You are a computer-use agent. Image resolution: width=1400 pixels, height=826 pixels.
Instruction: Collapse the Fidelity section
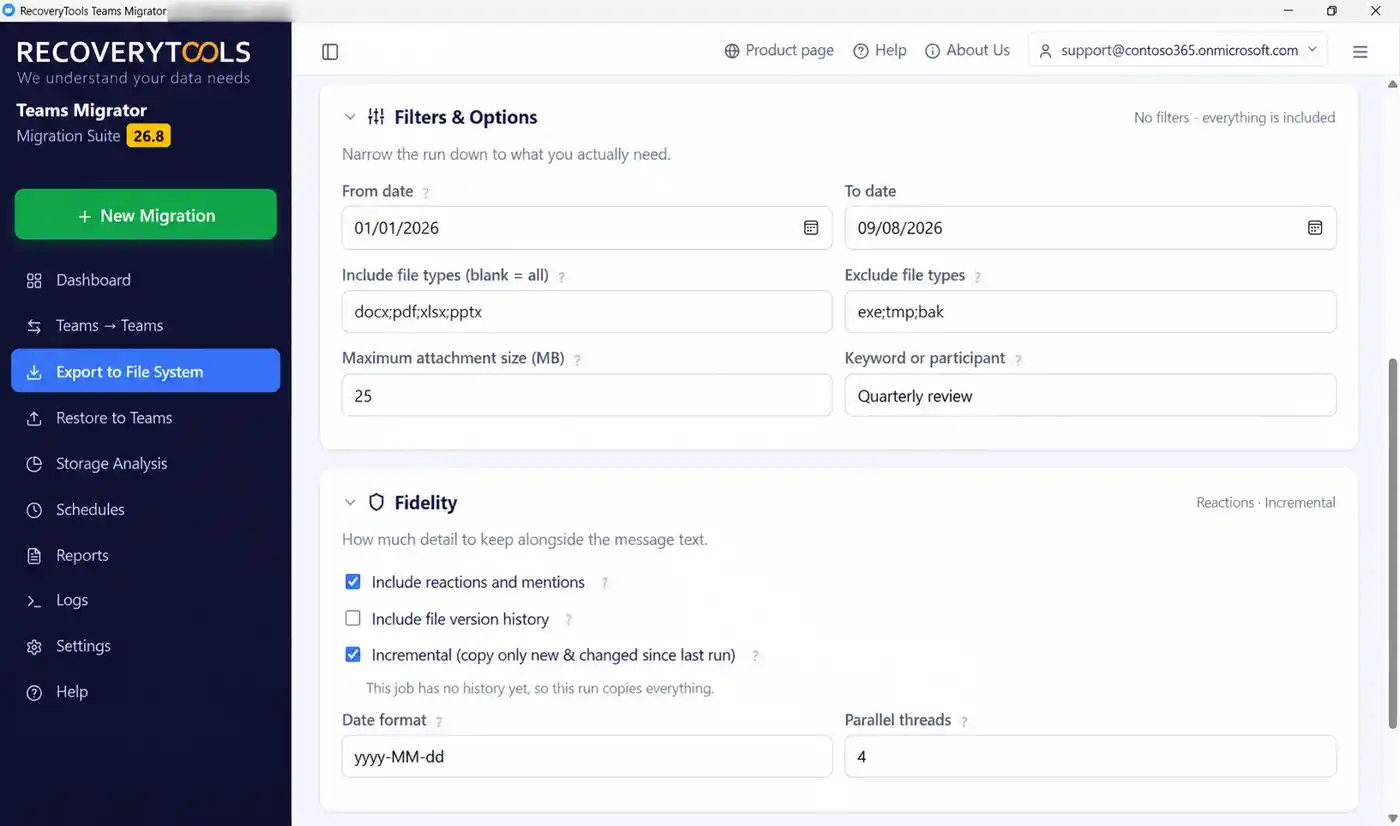pyautogui.click(x=350, y=502)
